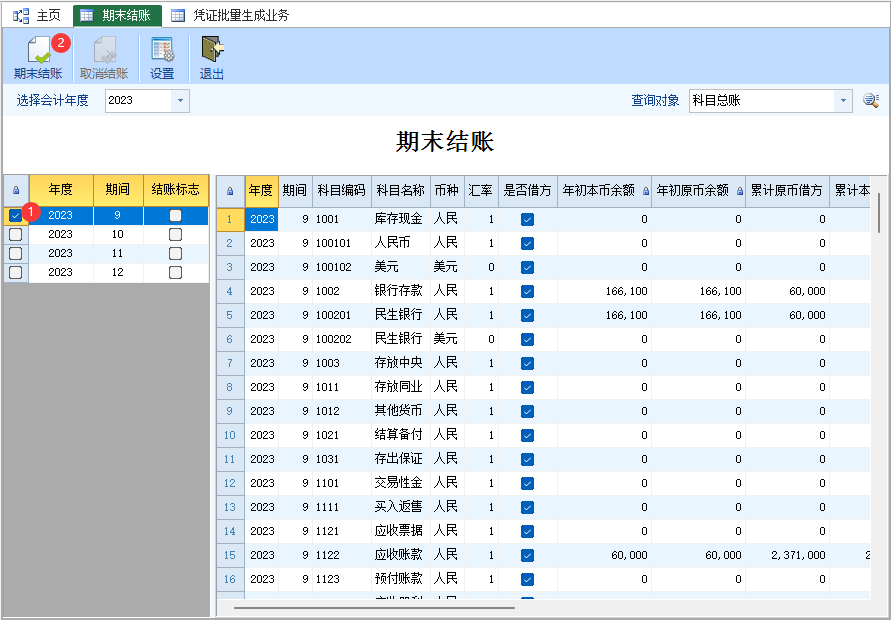Click lock icon in left table header
This screenshot has width=891, height=620.
pos(16,190)
